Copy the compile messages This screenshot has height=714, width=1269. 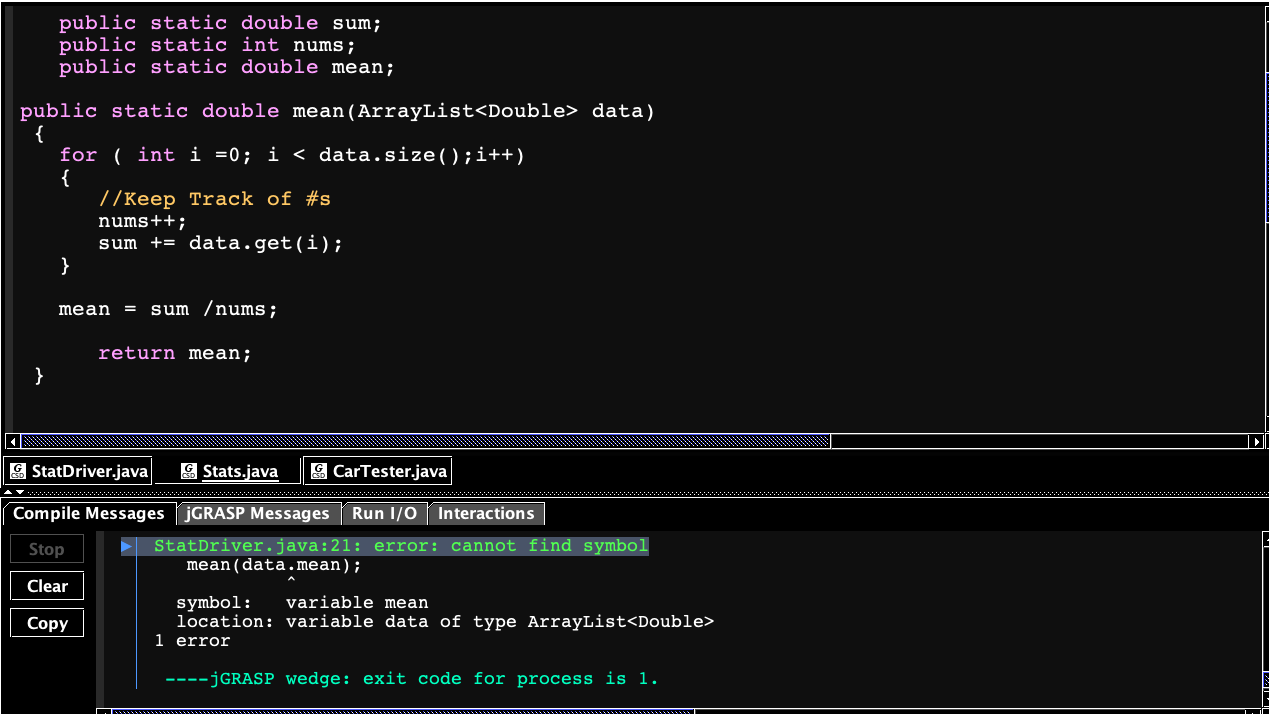pos(47,623)
